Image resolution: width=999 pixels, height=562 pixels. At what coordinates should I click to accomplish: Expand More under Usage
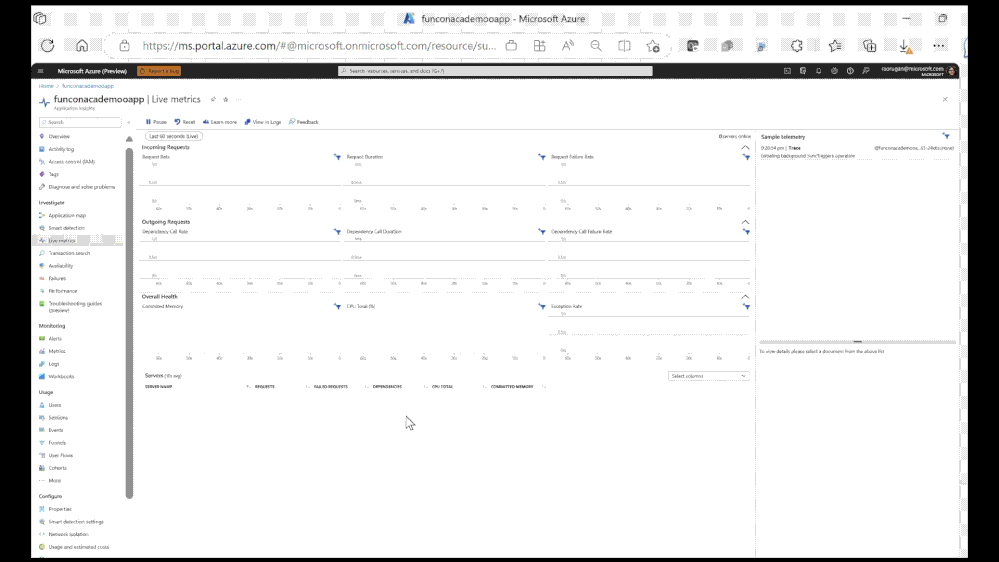54,480
